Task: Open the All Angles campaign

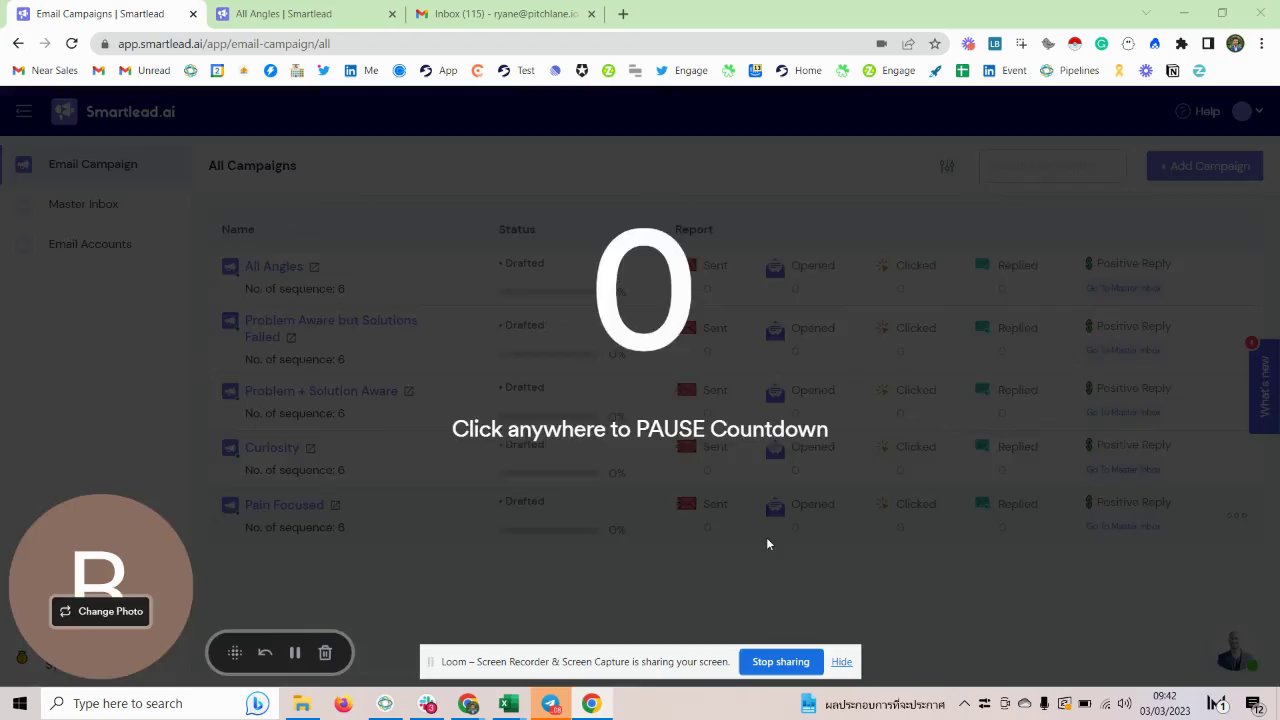Action: pyautogui.click(x=273, y=266)
